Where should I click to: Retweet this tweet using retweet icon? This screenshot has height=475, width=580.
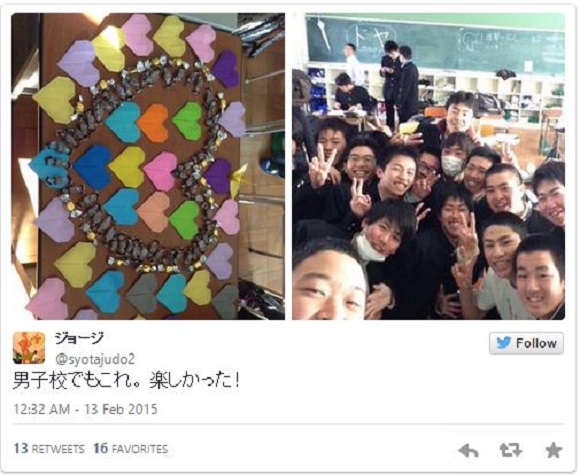pyautogui.click(x=510, y=450)
